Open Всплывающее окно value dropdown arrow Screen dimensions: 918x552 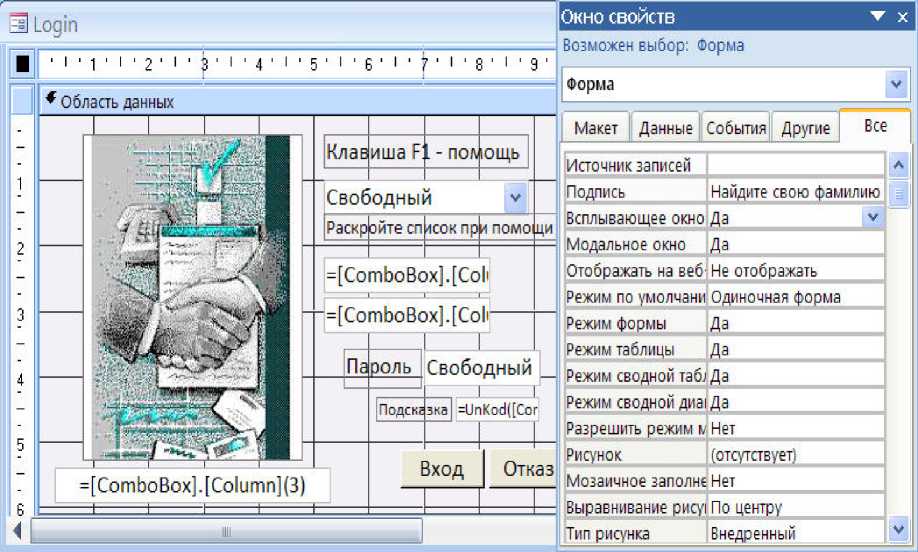(x=872, y=218)
